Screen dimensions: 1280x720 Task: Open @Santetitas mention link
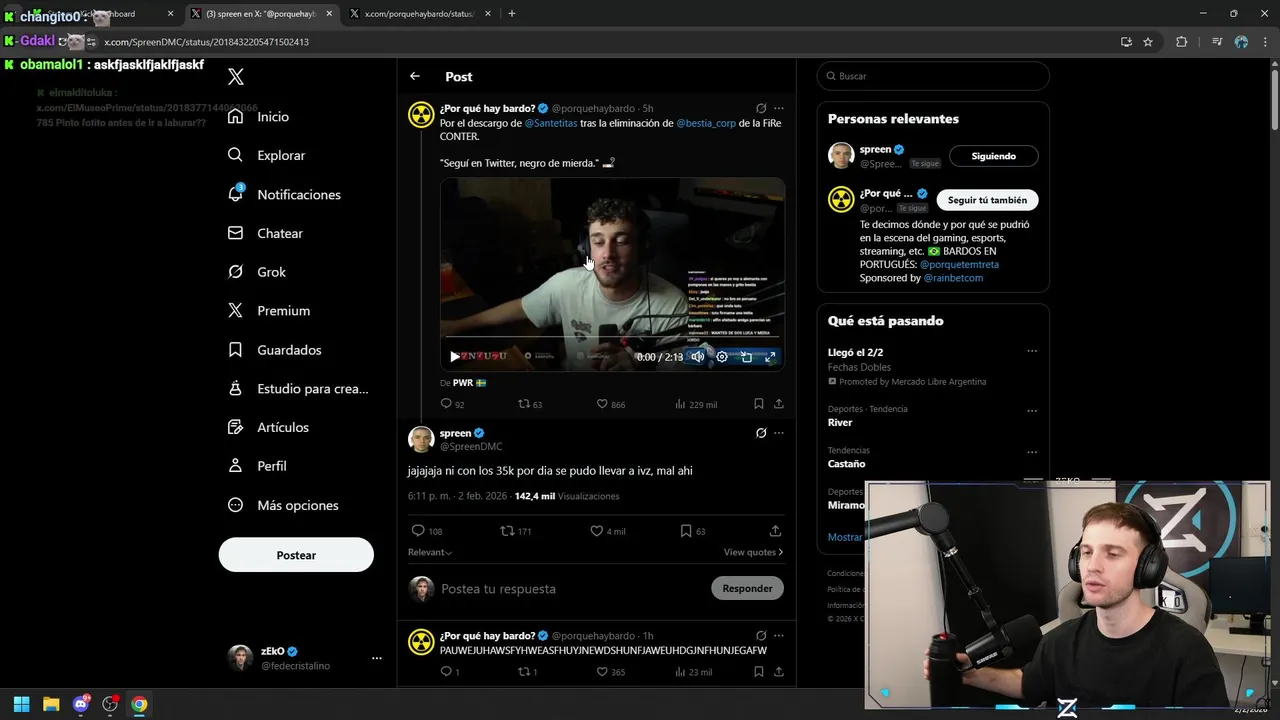[551, 123]
